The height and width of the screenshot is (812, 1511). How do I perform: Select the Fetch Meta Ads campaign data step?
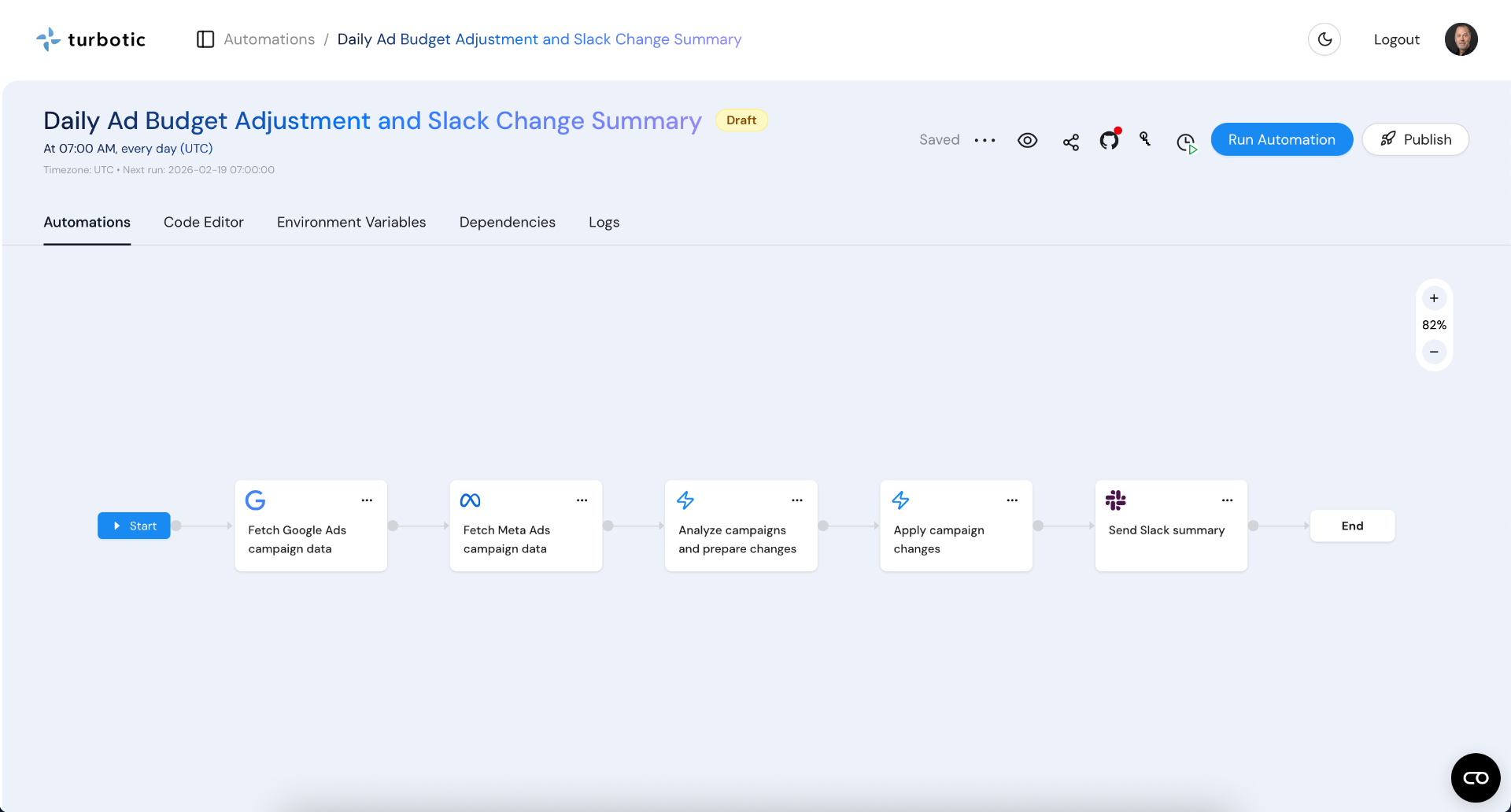[526, 526]
